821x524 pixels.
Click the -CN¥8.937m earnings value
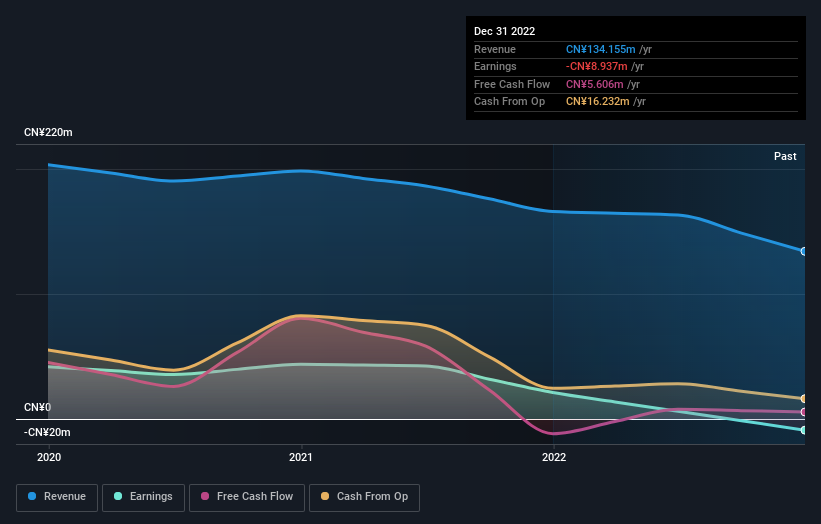tap(596, 66)
